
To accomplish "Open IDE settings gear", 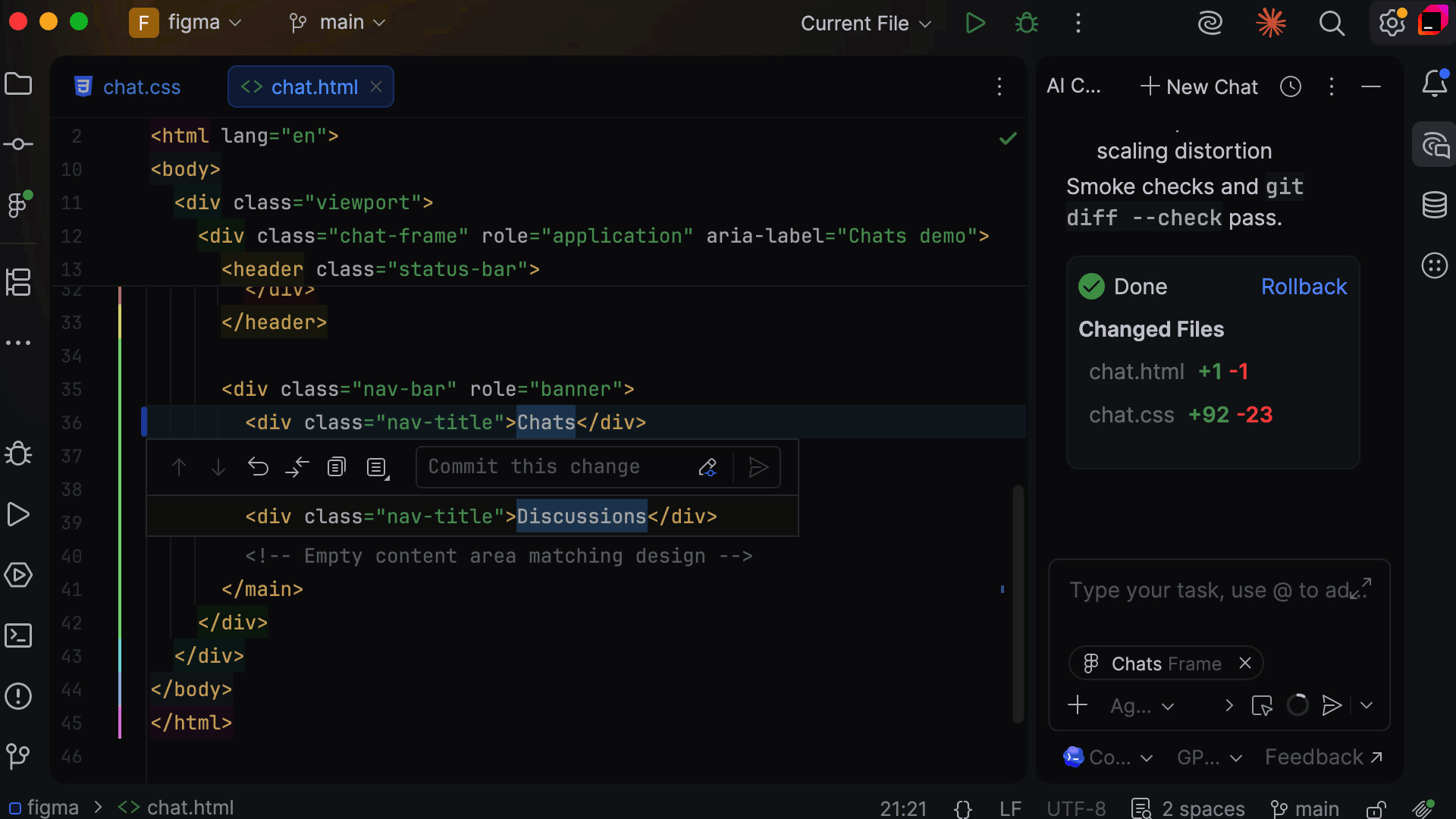I will [x=1392, y=23].
